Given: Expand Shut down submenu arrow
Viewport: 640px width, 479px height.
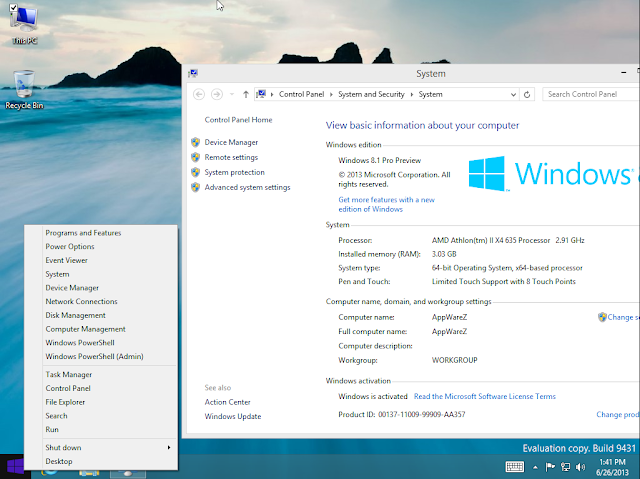Looking at the screenshot, I should click(169, 448).
